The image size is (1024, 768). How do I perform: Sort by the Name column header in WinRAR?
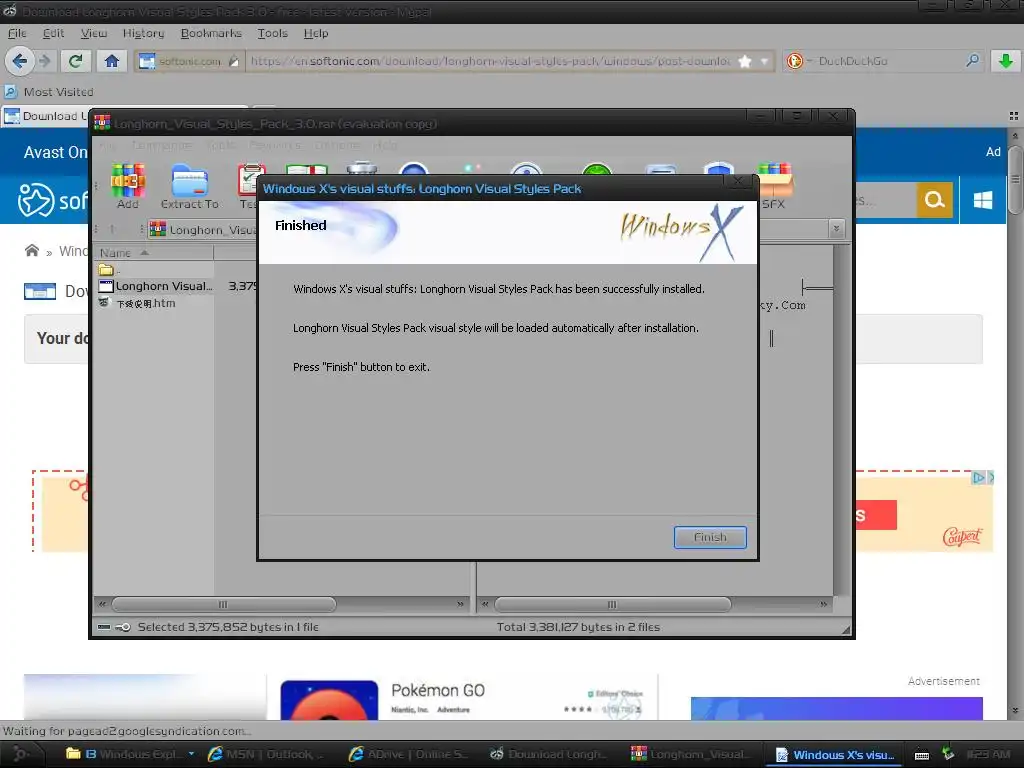(x=155, y=253)
